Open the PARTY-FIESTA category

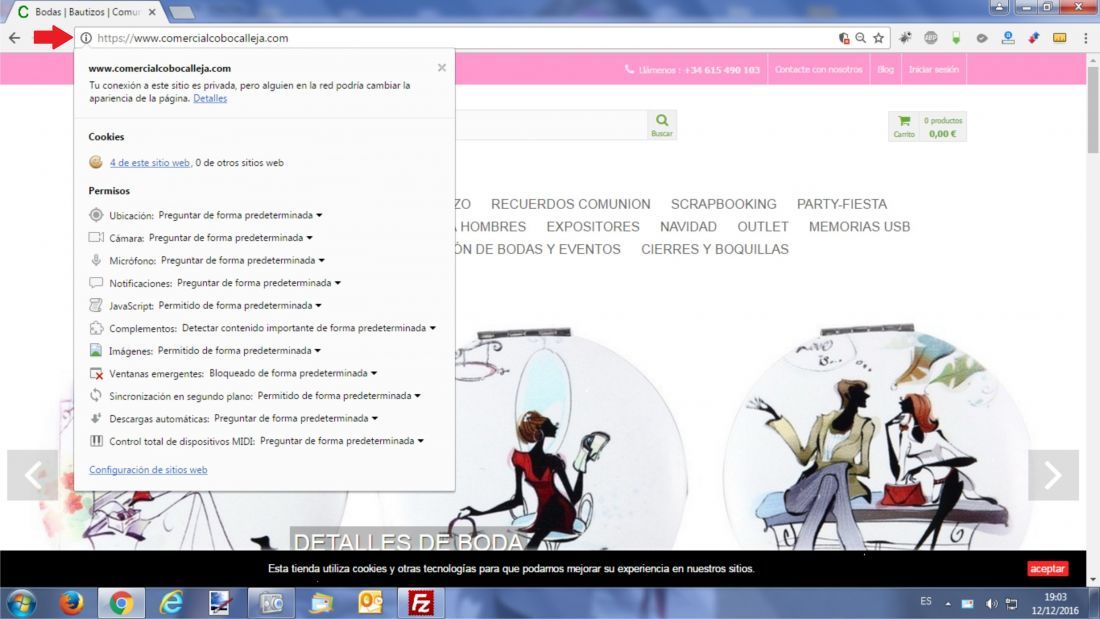842,204
